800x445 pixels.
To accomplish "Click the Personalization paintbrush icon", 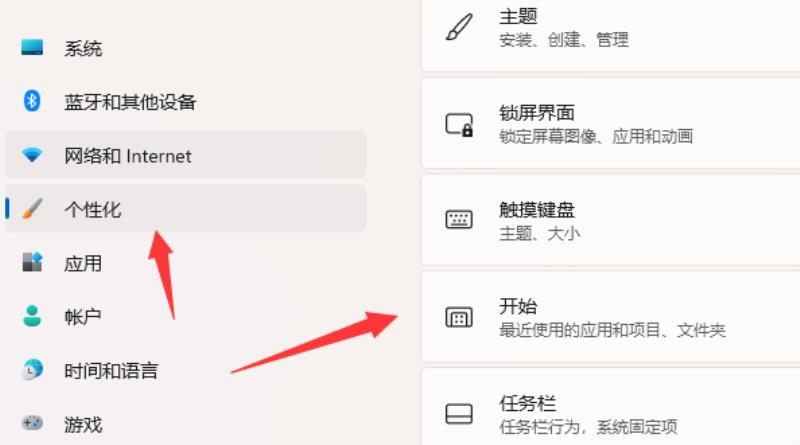I will pyautogui.click(x=32, y=209).
